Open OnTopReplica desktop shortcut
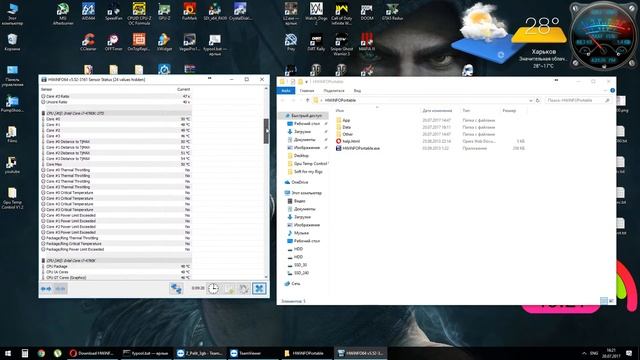The height and width of the screenshot is (360, 640). [139, 42]
